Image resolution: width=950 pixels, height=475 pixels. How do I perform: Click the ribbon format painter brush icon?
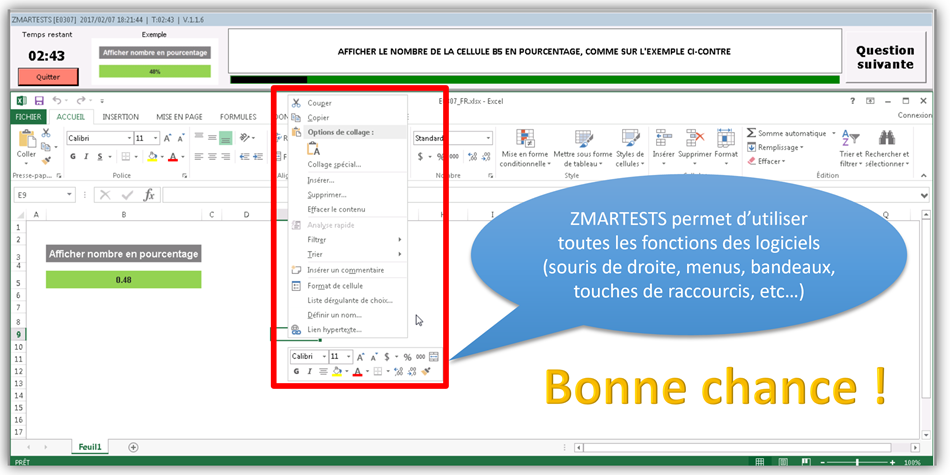(x=46, y=161)
